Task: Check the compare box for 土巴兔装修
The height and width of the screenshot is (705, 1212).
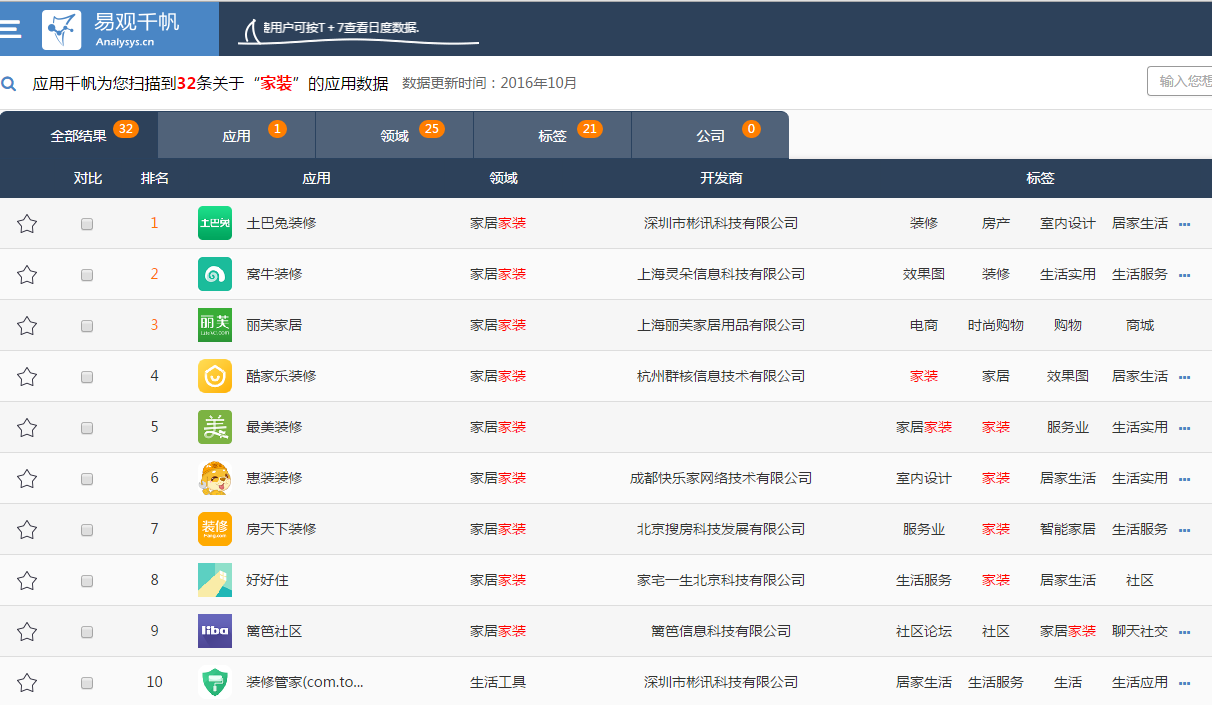Action: coord(87,224)
